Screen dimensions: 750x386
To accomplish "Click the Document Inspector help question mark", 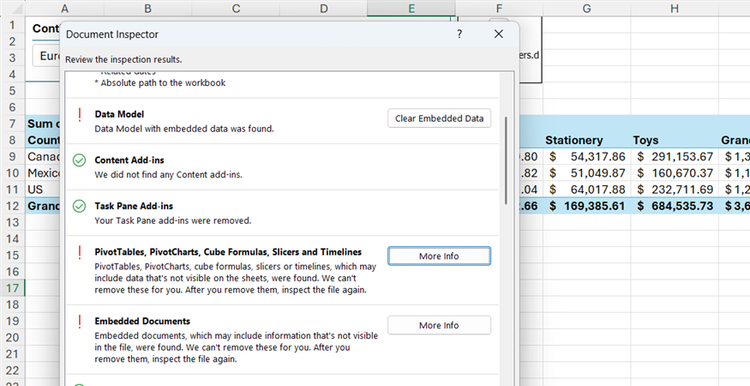I will click(x=459, y=34).
